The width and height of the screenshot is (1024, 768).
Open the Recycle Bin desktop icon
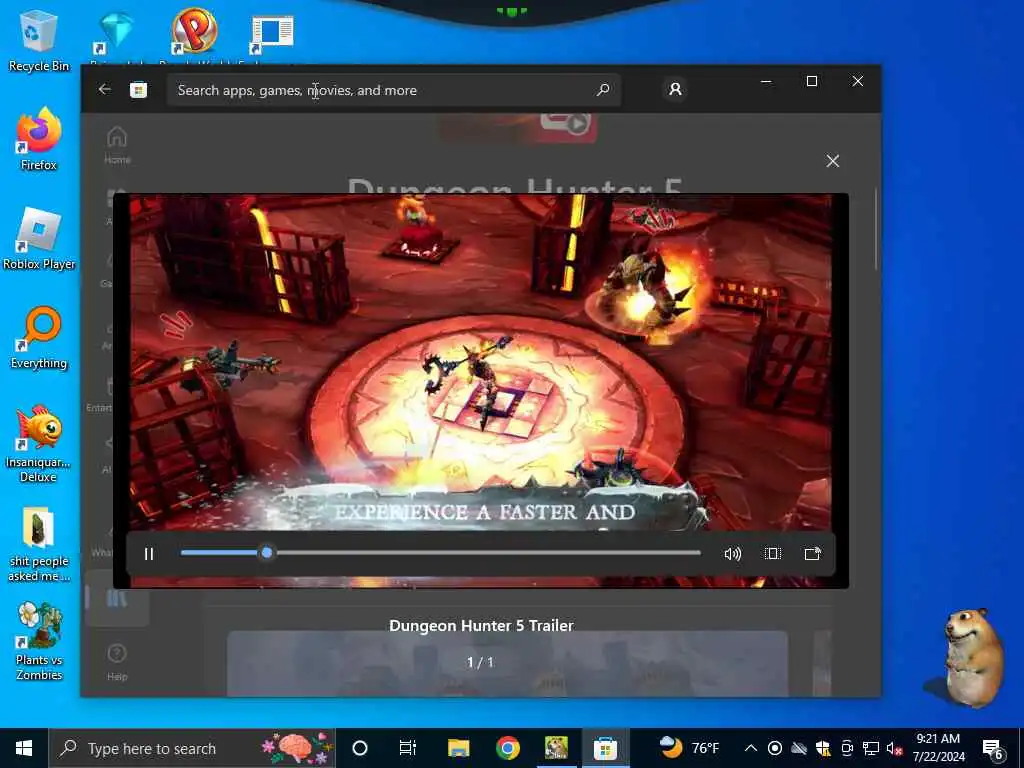point(39,41)
